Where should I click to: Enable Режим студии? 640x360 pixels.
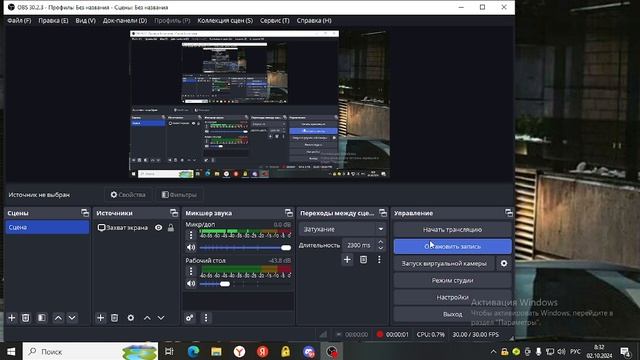pos(452,280)
